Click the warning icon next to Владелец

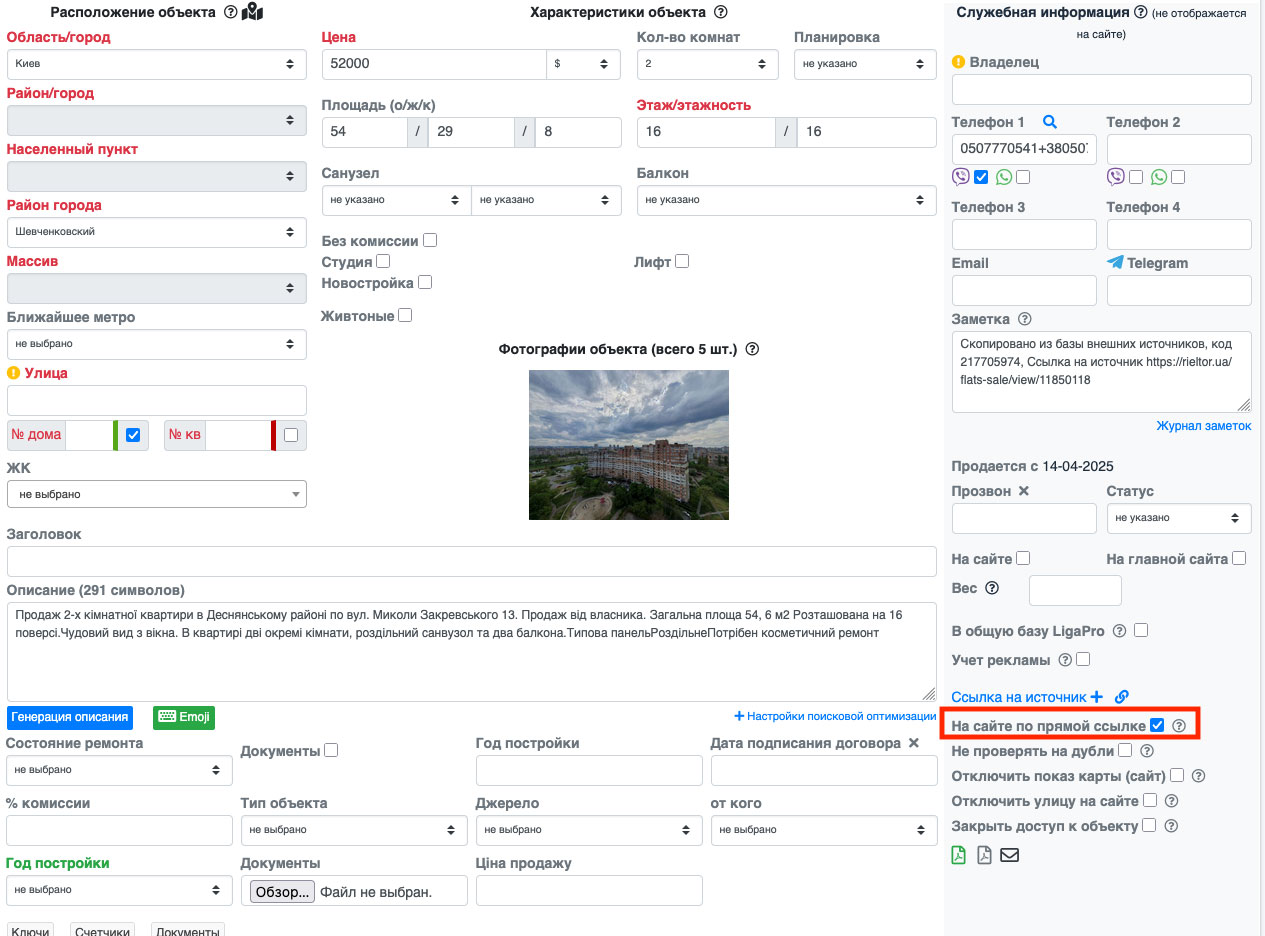pyautogui.click(x=958, y=62)
